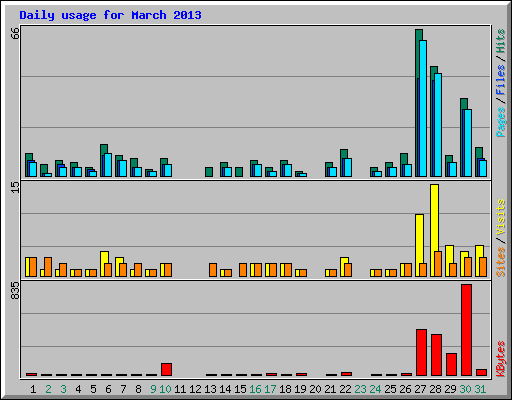The width and height of the screenshot is (512, 400).
Task: Click the y-axis value 835
Action: click(15, 290)
